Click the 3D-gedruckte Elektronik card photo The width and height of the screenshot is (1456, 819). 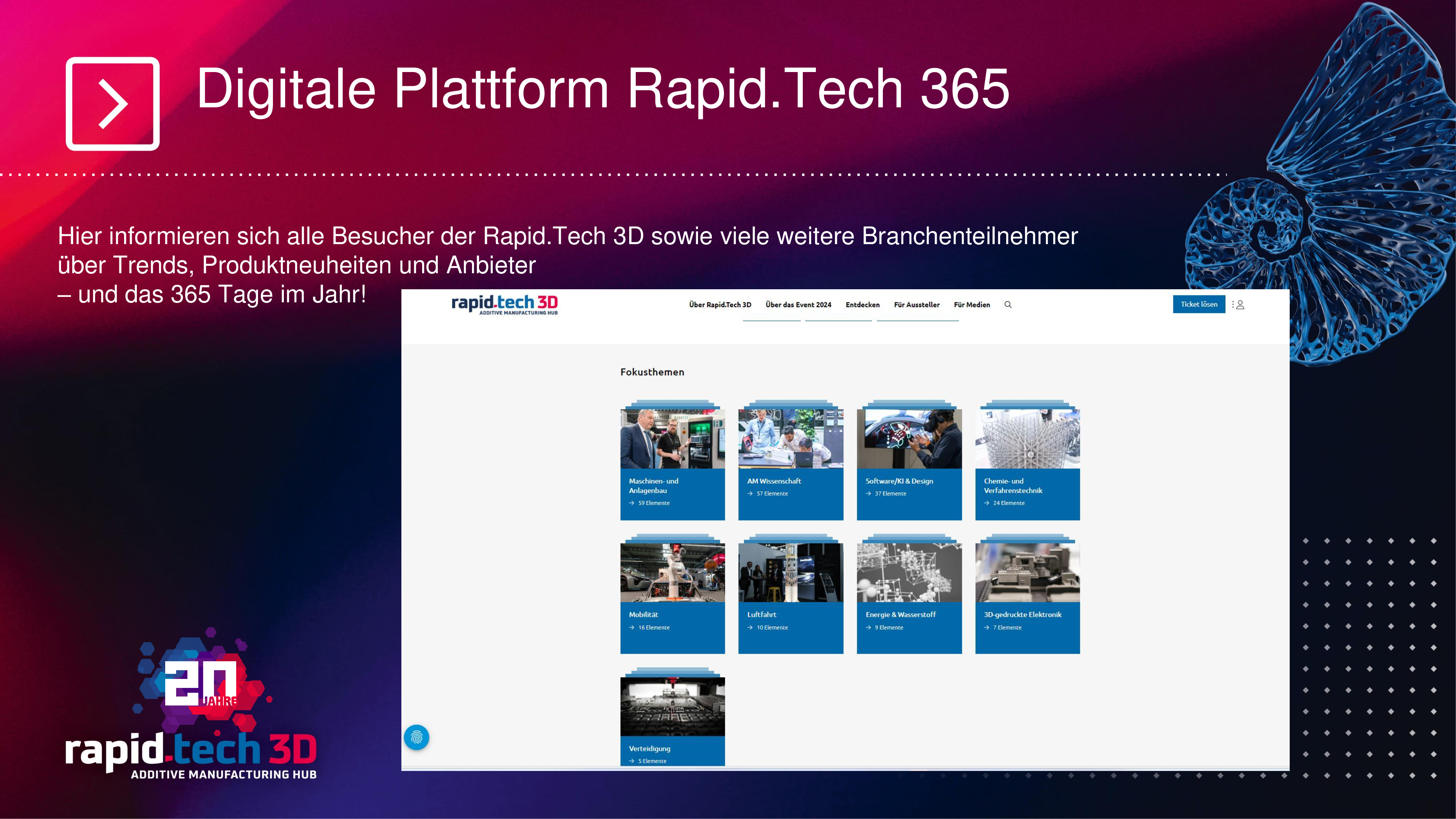click(1028, 573)
